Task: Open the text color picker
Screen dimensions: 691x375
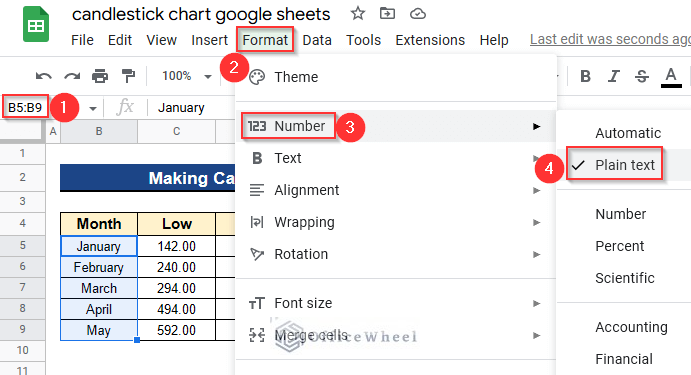Action: click(671, 77)
